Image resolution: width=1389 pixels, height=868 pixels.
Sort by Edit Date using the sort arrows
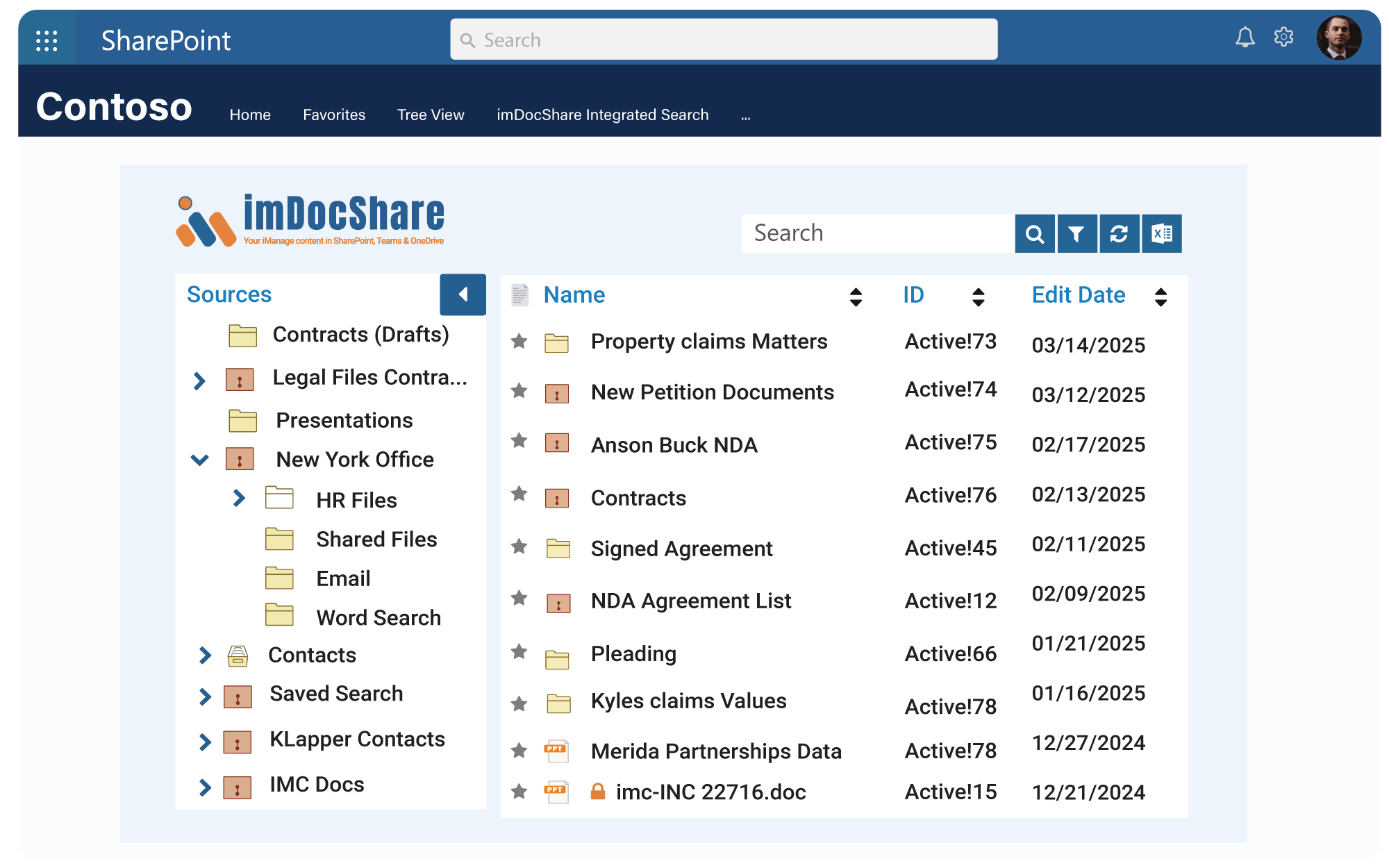(x=1161, y=297)
